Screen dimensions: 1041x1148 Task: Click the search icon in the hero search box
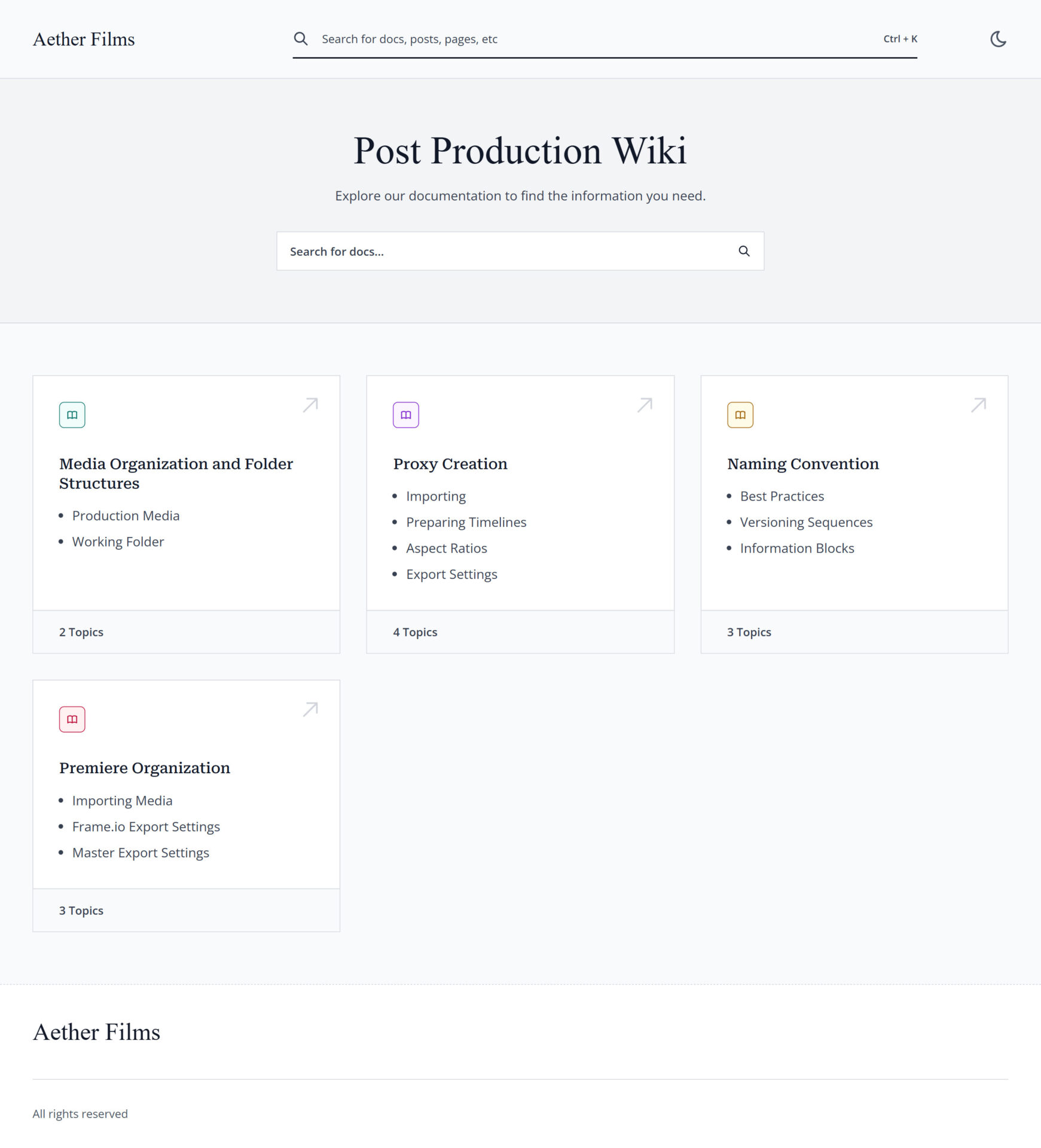click(x=744, y=251)
